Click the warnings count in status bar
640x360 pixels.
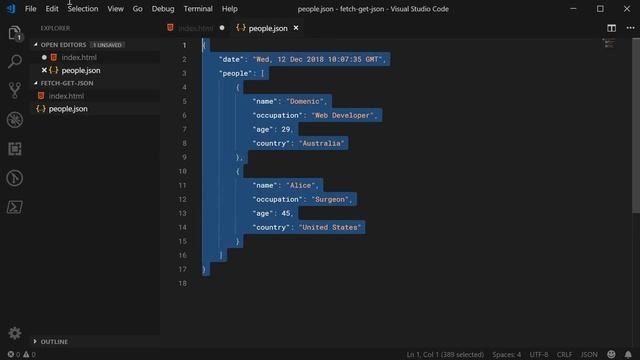coord(29,354)
